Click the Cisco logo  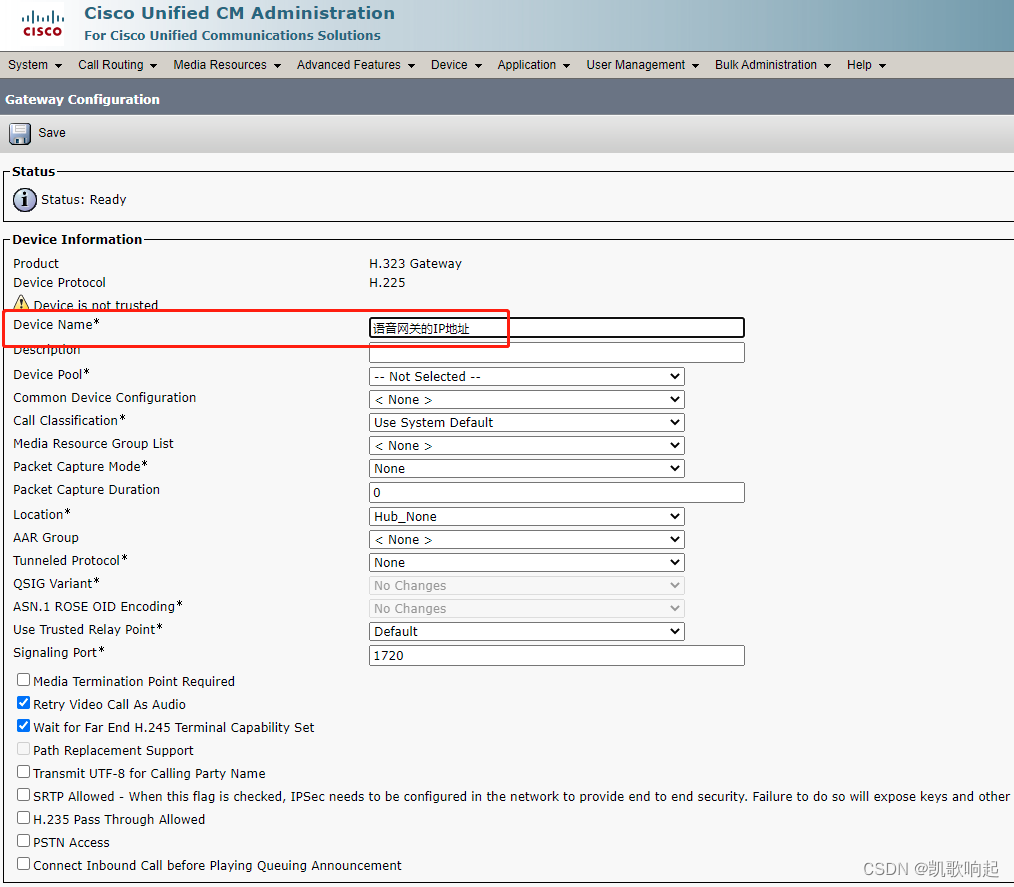pos(42,23)
